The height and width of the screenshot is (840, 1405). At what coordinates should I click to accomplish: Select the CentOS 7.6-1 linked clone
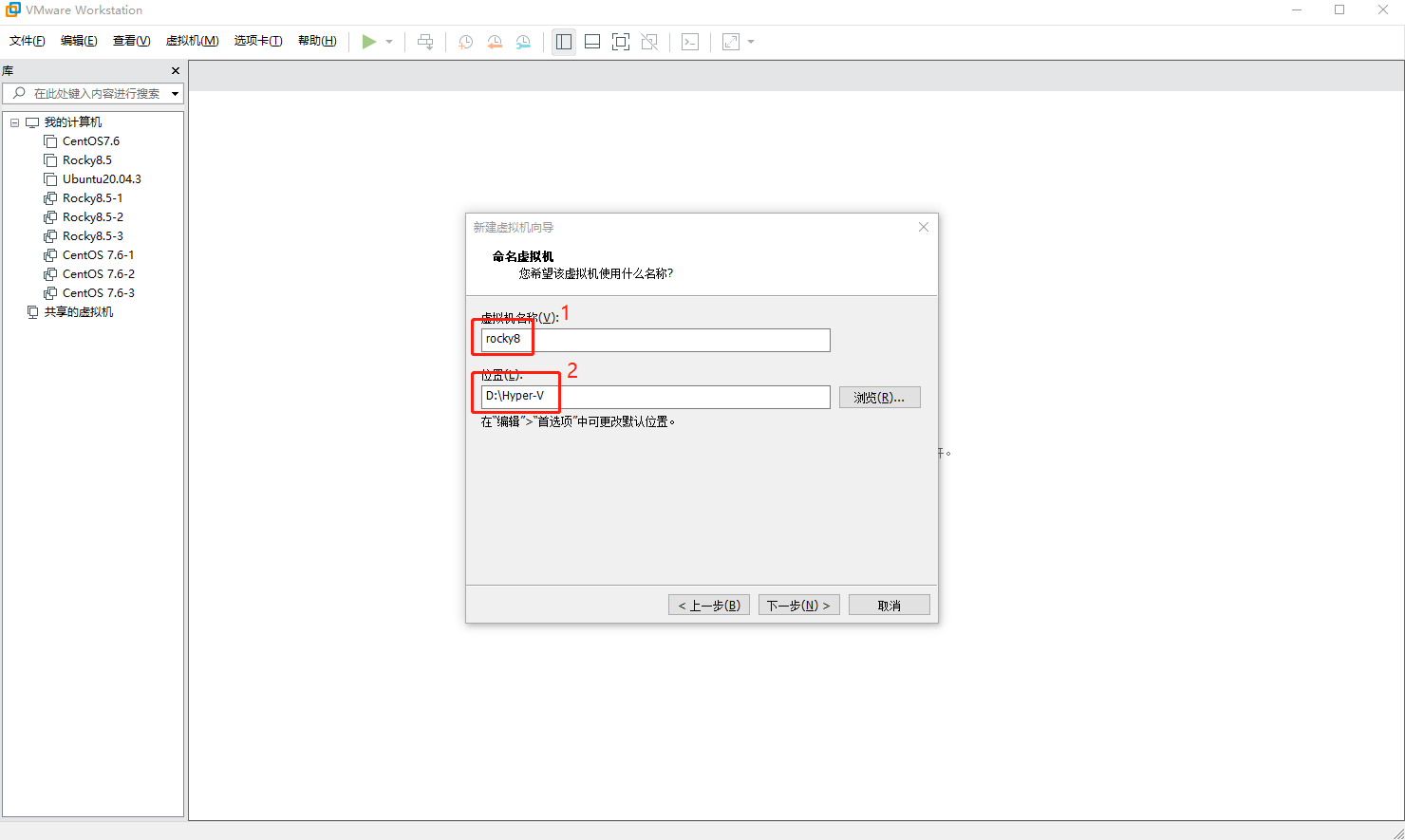click(99, 255)
